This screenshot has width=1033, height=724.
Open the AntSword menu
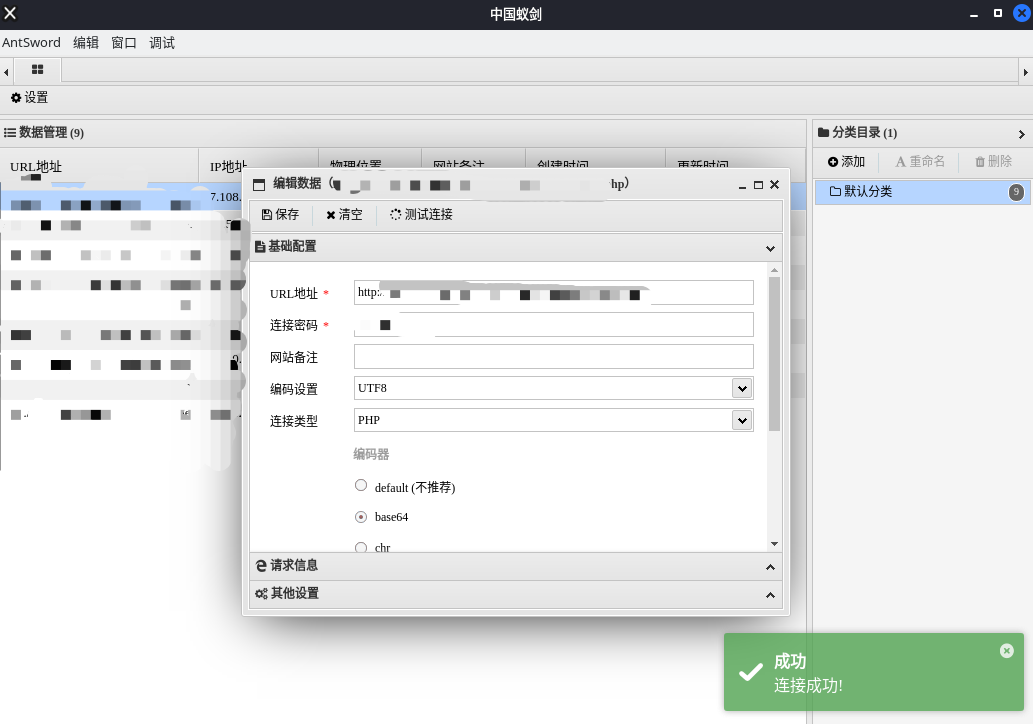[x=31, y=43]
